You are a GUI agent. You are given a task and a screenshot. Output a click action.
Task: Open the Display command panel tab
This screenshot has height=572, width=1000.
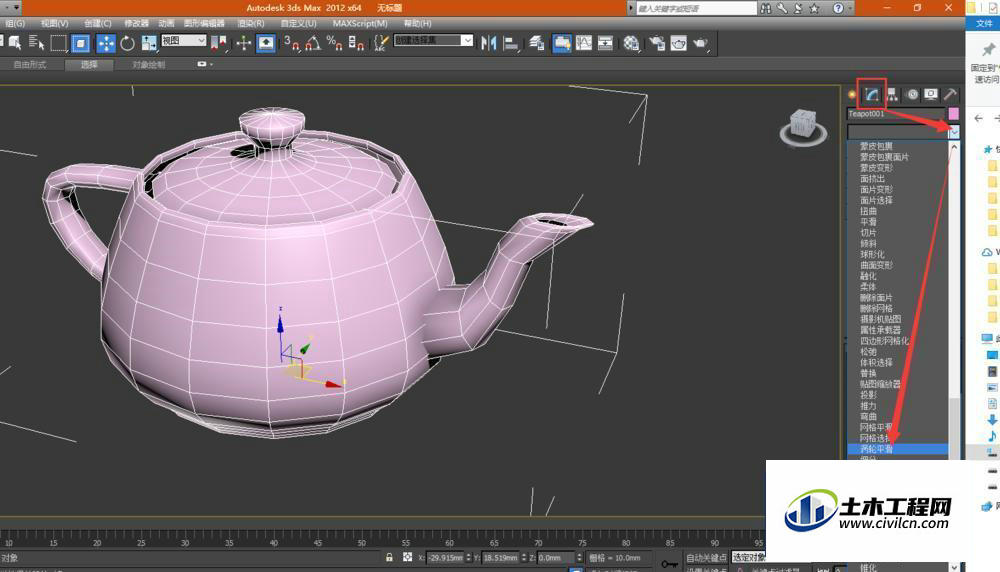pos(931,94)
